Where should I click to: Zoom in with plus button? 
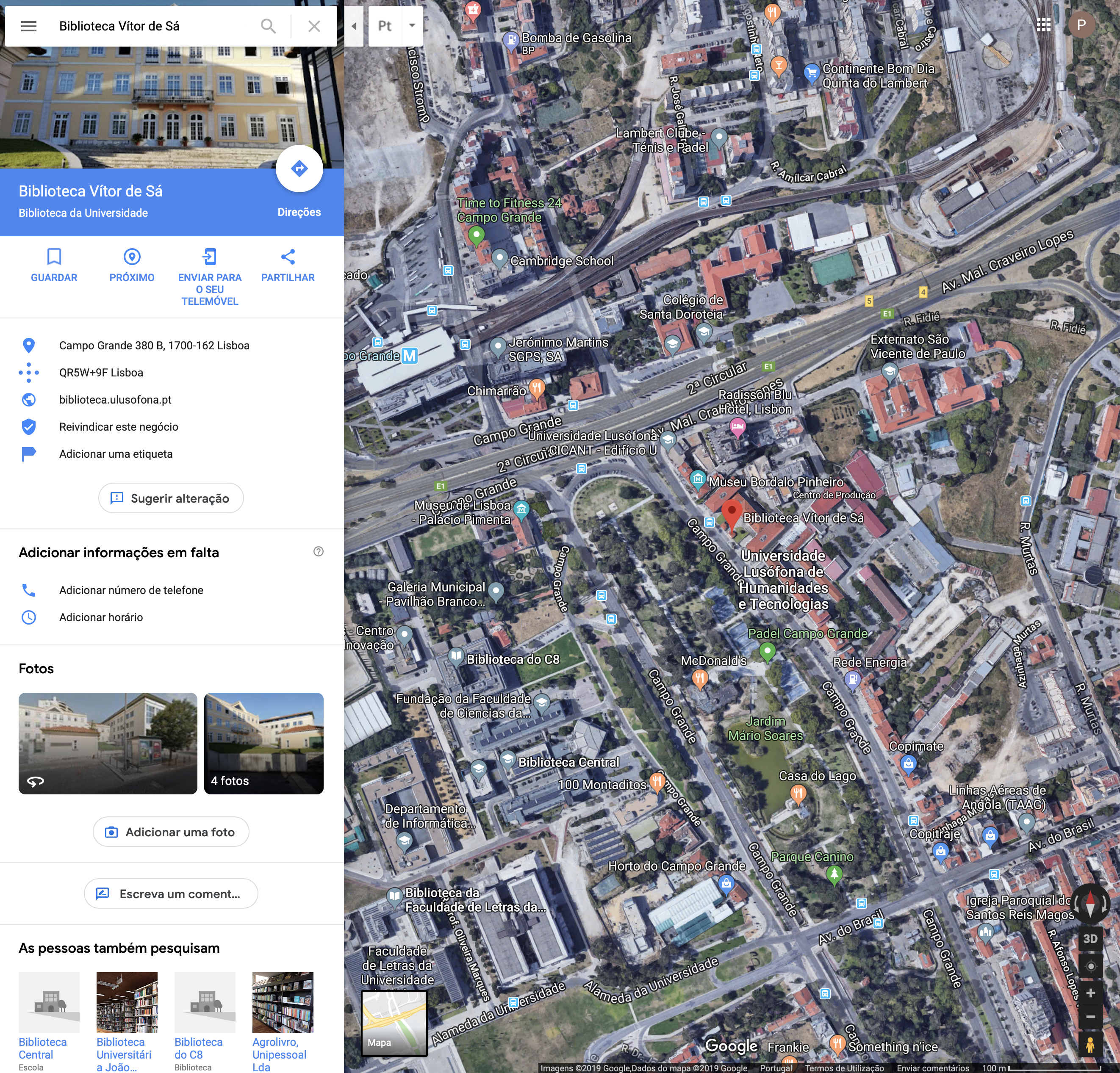1090,993
